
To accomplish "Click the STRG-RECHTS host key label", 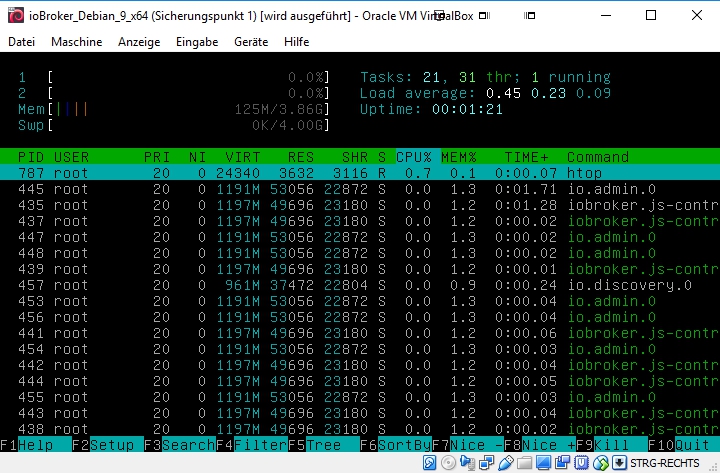I will pyautogui.click(x=665, y=463).
